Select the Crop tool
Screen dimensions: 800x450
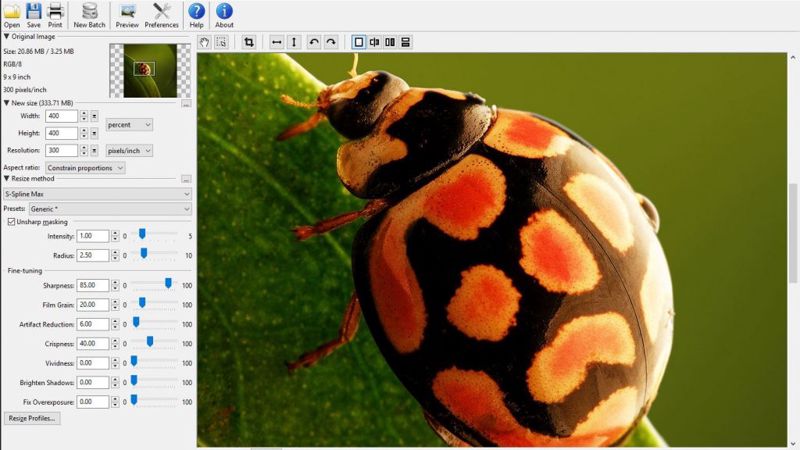coord(249,42)
